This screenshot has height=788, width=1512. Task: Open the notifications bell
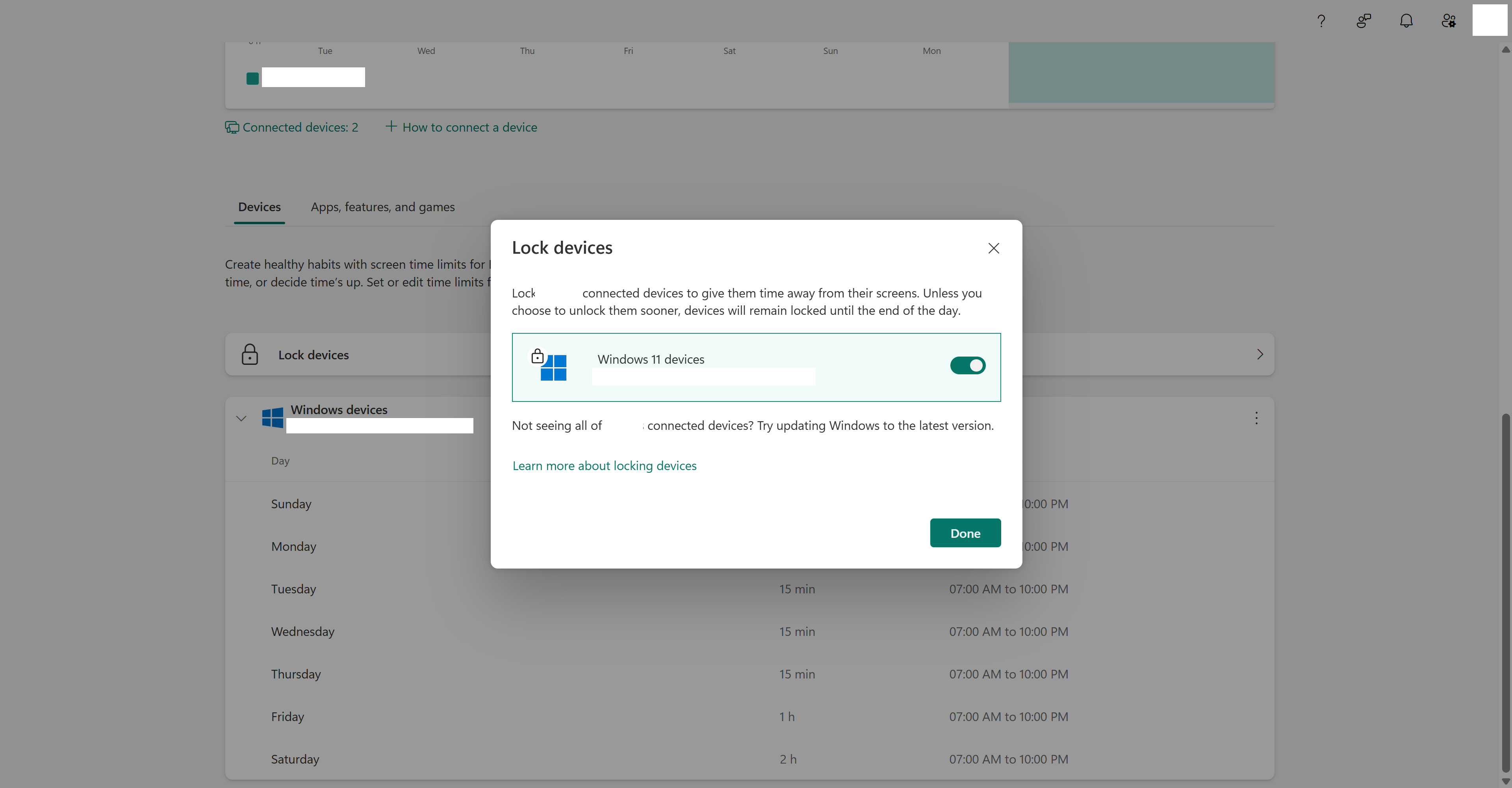point(1406,21)
